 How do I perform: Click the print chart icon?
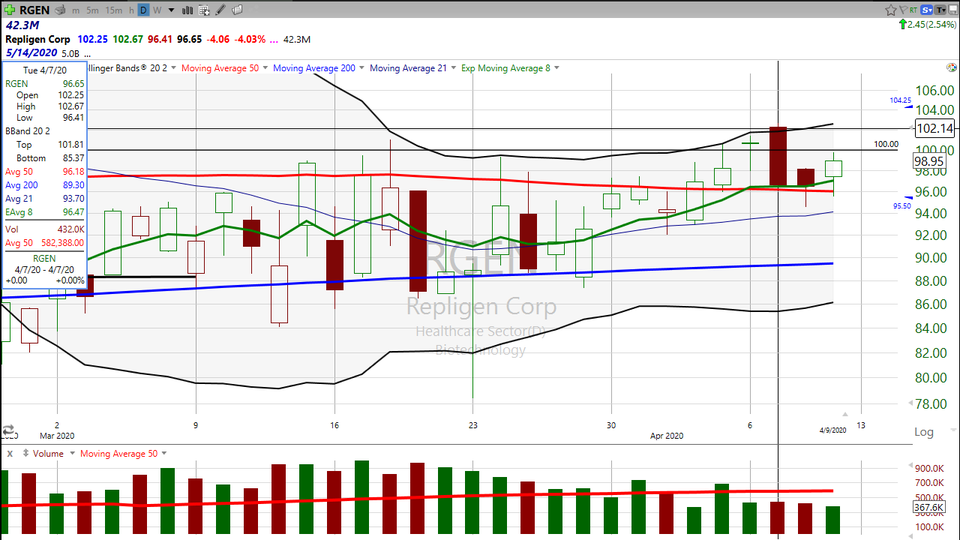pyautogui.click(x=60, y=10)
